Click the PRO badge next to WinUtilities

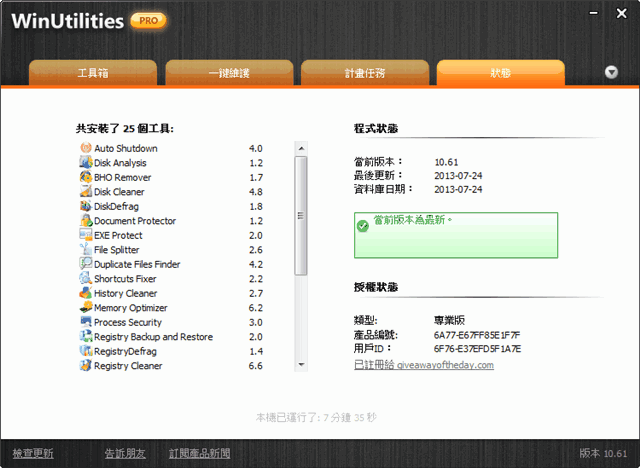pyautogui.click(x=148, y=21)
